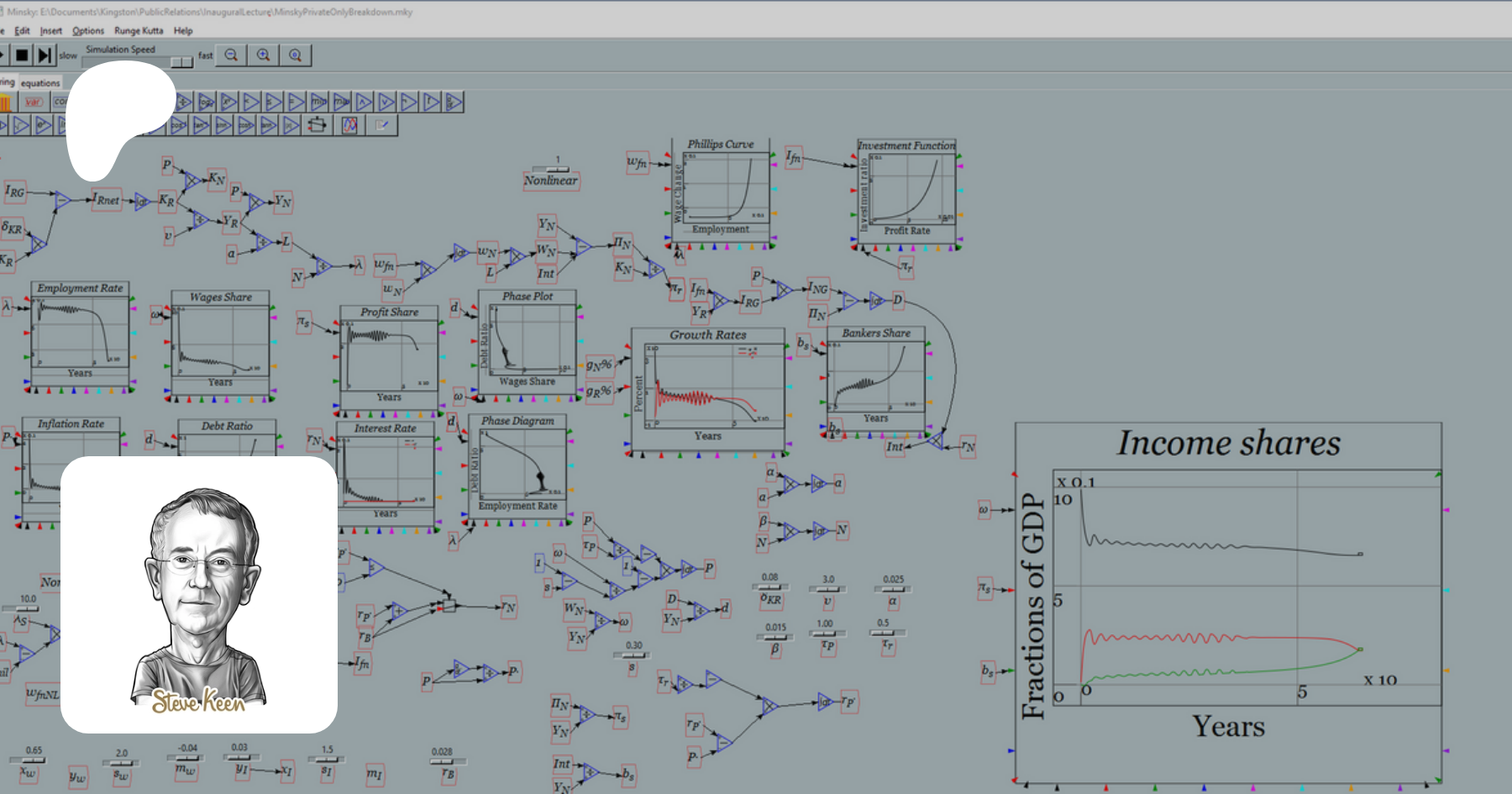
Task: Click the note/annotation icon in the toolbar
Action: point(382,125)
